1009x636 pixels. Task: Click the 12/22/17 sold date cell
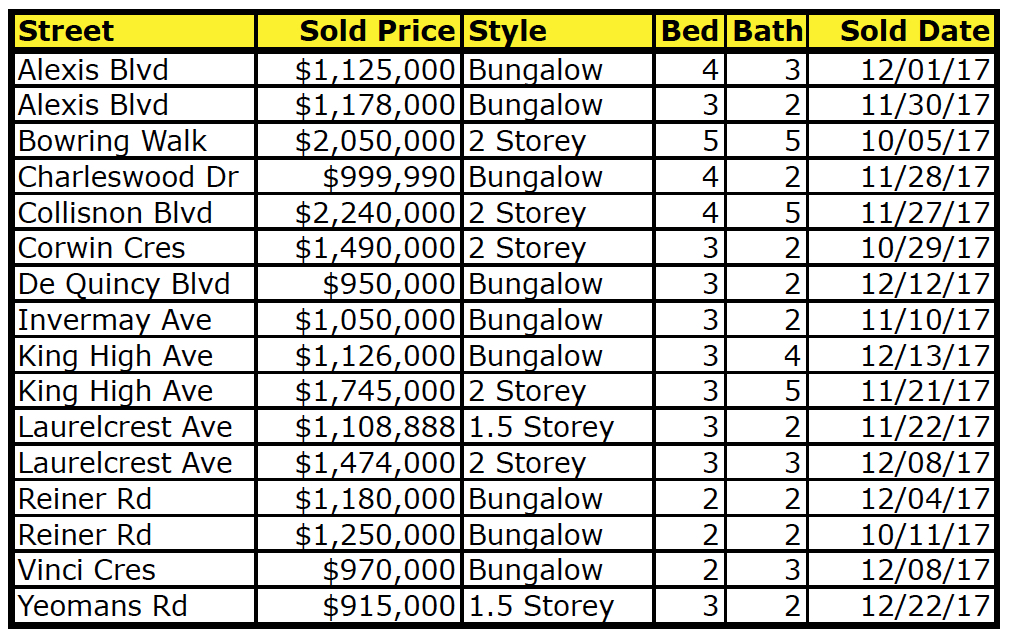901,606
